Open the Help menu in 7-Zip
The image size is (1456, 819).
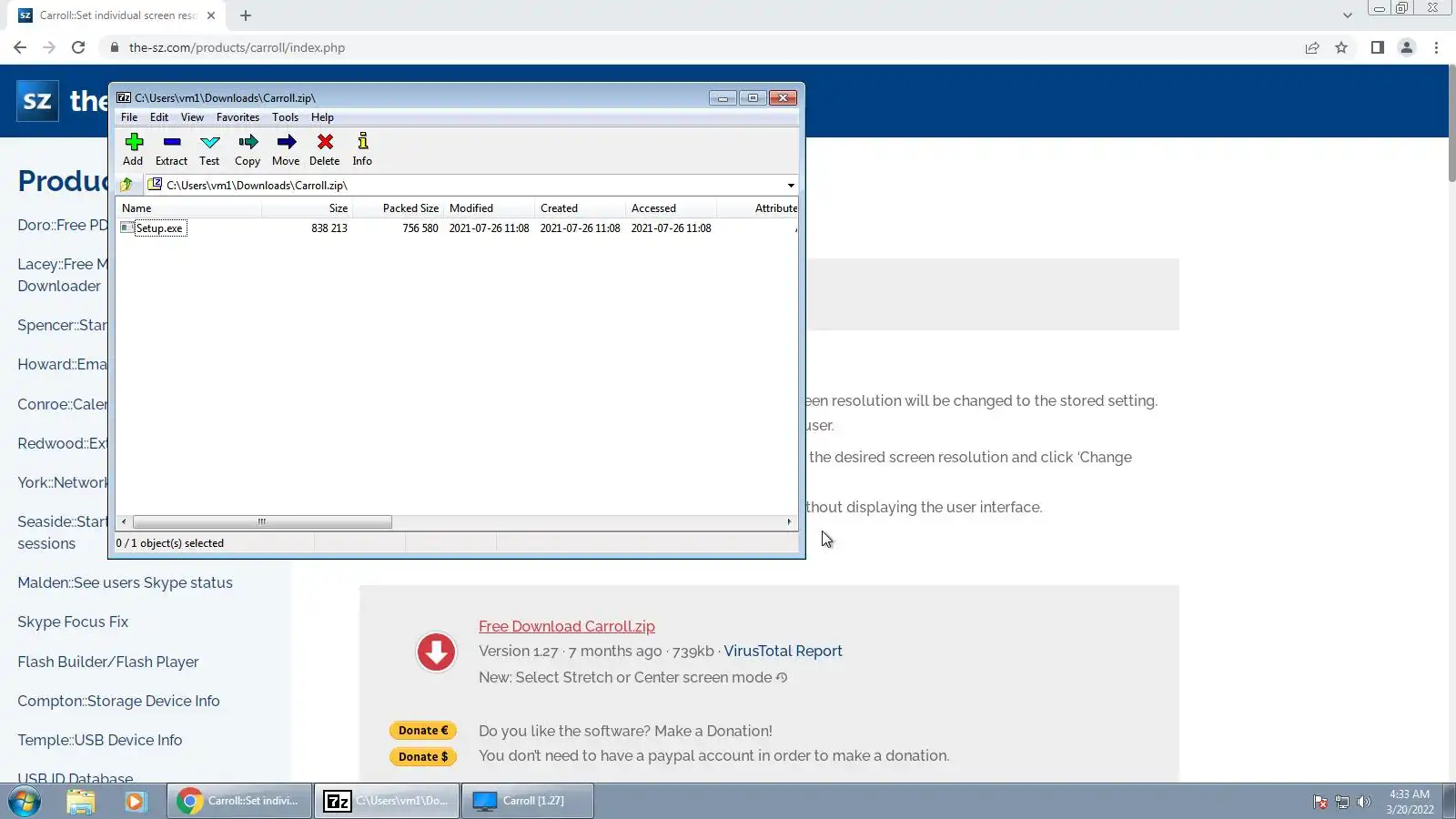coord(322,117)
